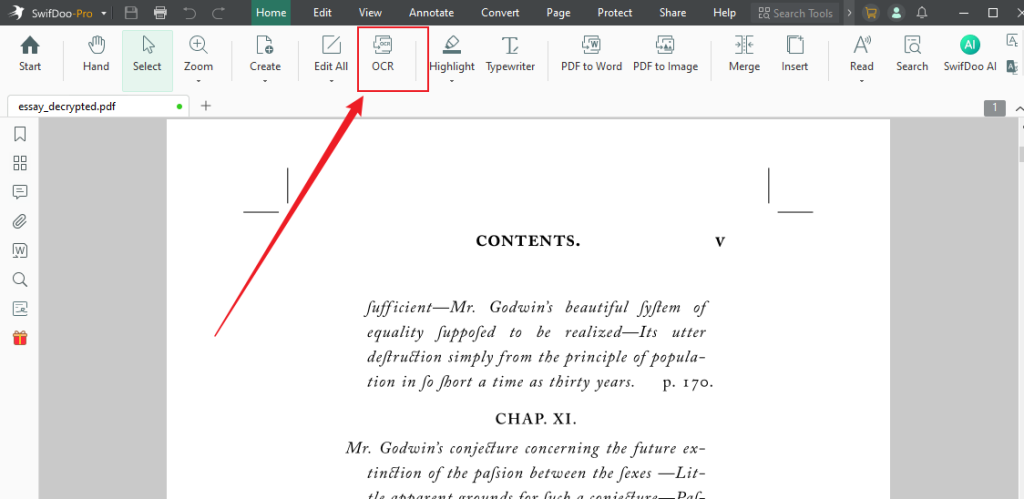Switch to the View tab
The image size is (1024, 499).
point(370,12)
